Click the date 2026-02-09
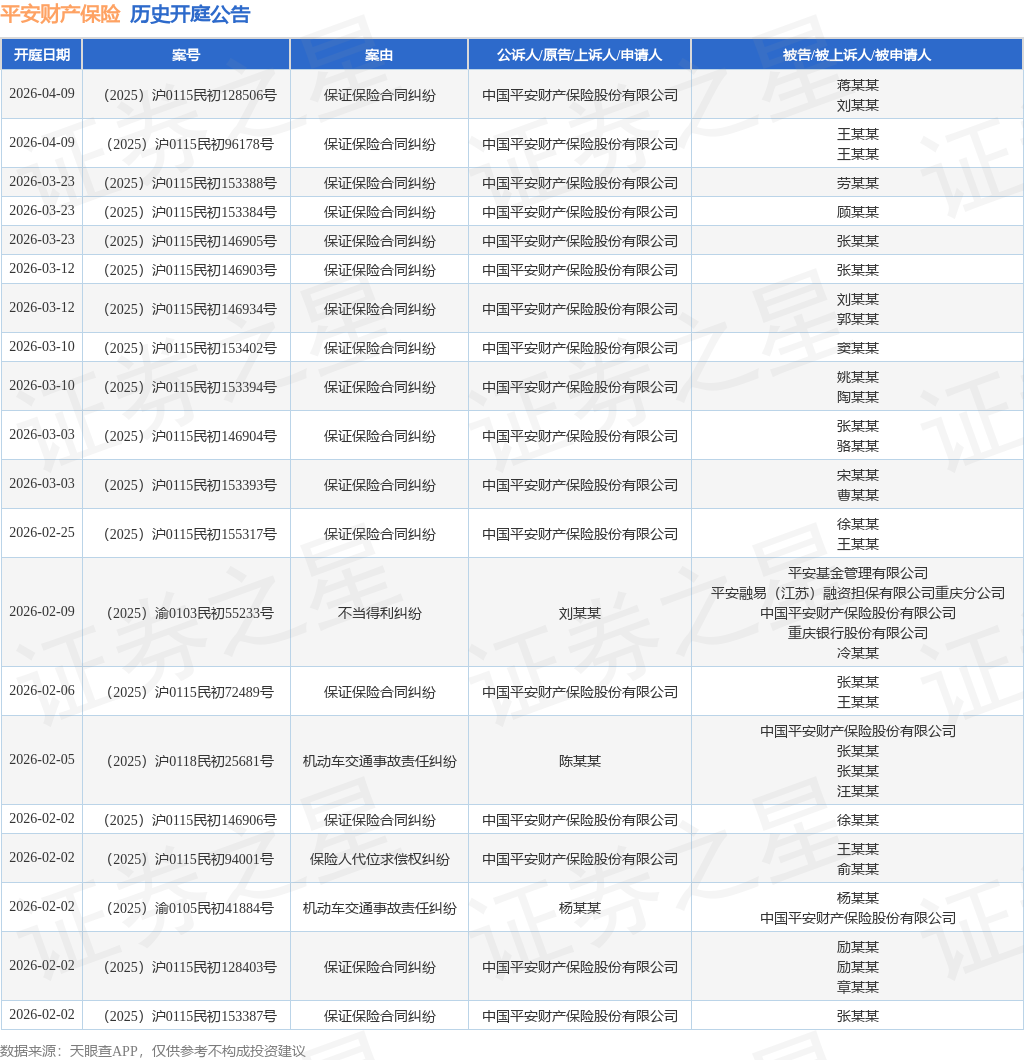Viewport: 1024px width, 1060px height. (42, 611)
